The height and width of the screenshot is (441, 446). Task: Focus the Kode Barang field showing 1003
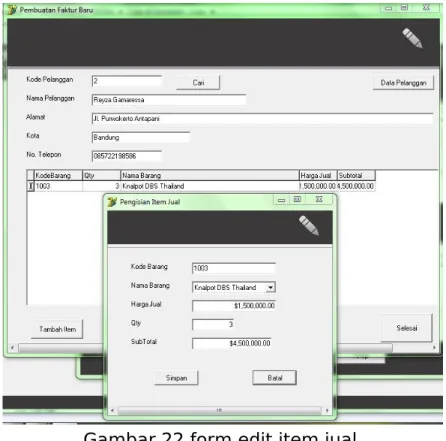point(234,268)
